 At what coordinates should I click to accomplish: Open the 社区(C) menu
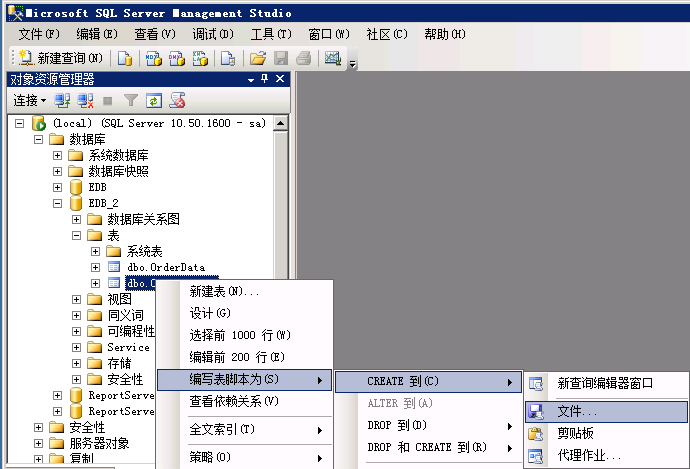[x=387, y=34]
